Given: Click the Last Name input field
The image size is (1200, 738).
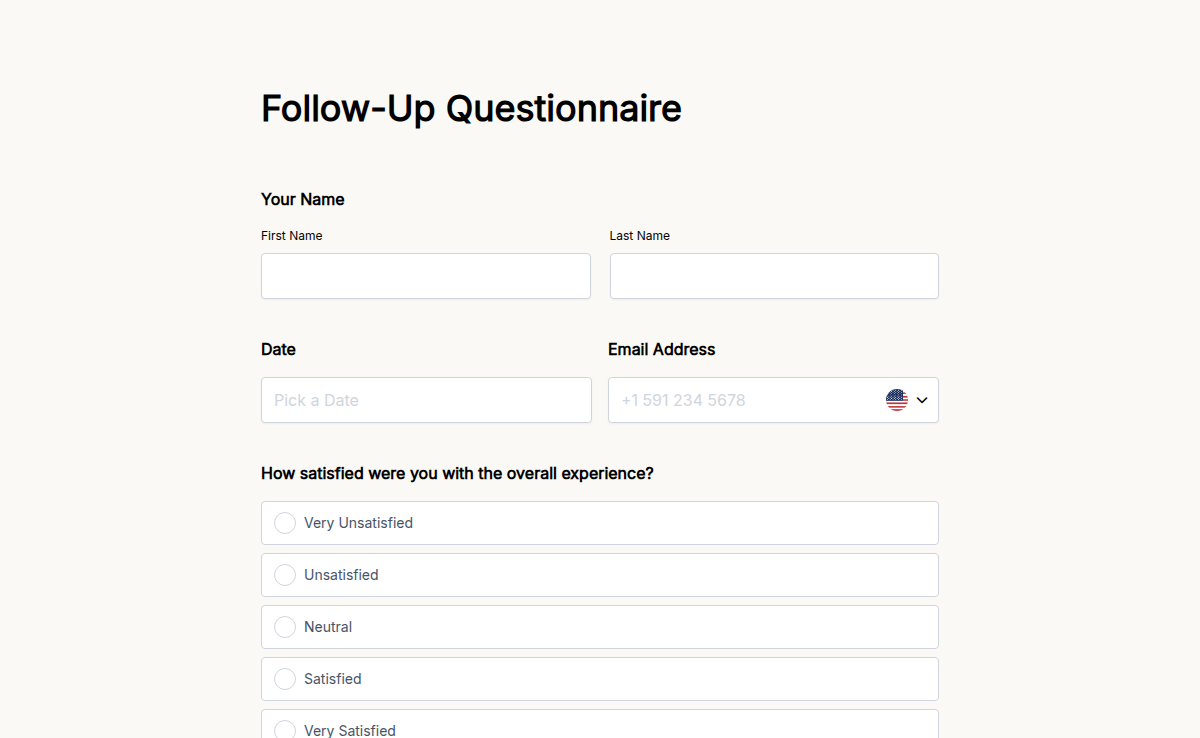Looking at the screenshot, I should click(773, 276).
